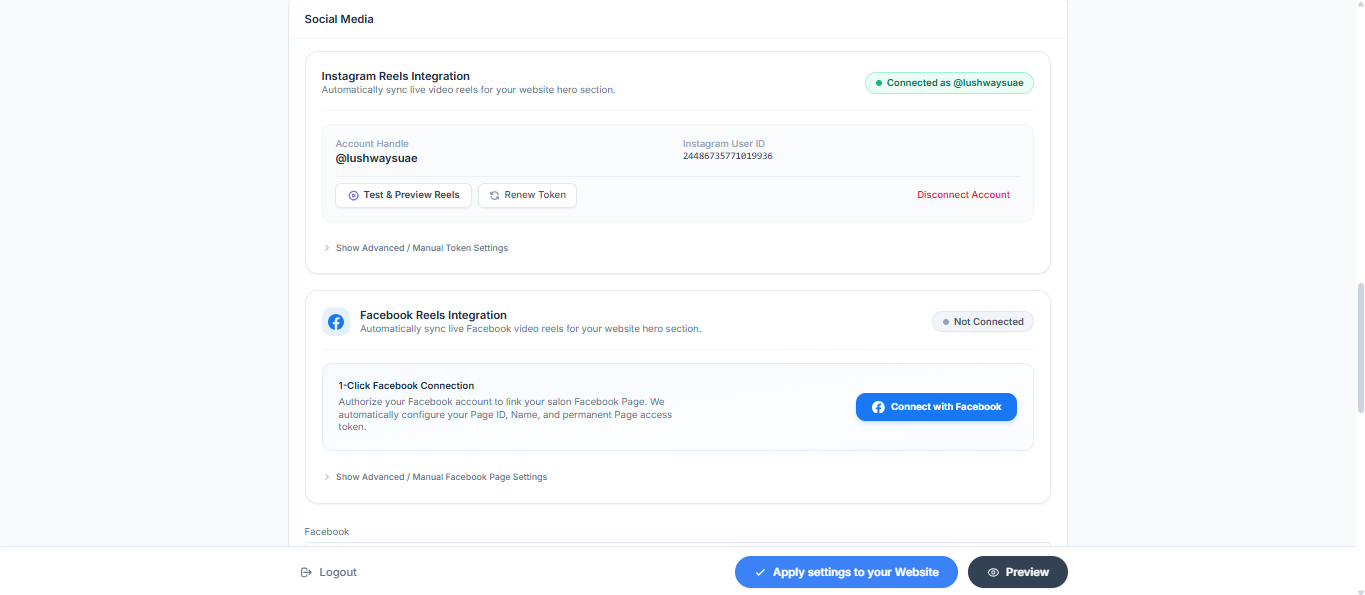The width and height of the screenshot is (1365, 595).
Task: Click the Social Media section heading
Action: pyautogui.click(x=339, y=19)
